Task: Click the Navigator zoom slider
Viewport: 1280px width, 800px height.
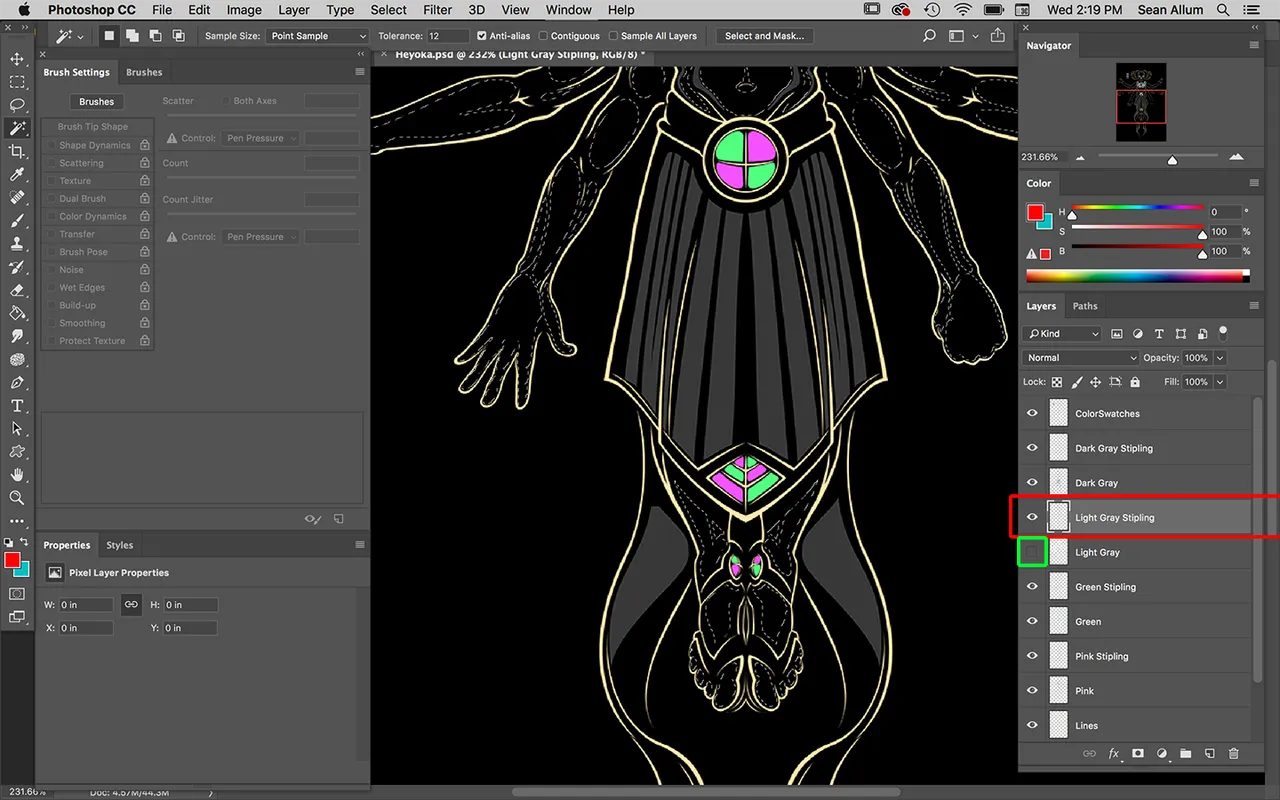Action: click(1158, 157)
